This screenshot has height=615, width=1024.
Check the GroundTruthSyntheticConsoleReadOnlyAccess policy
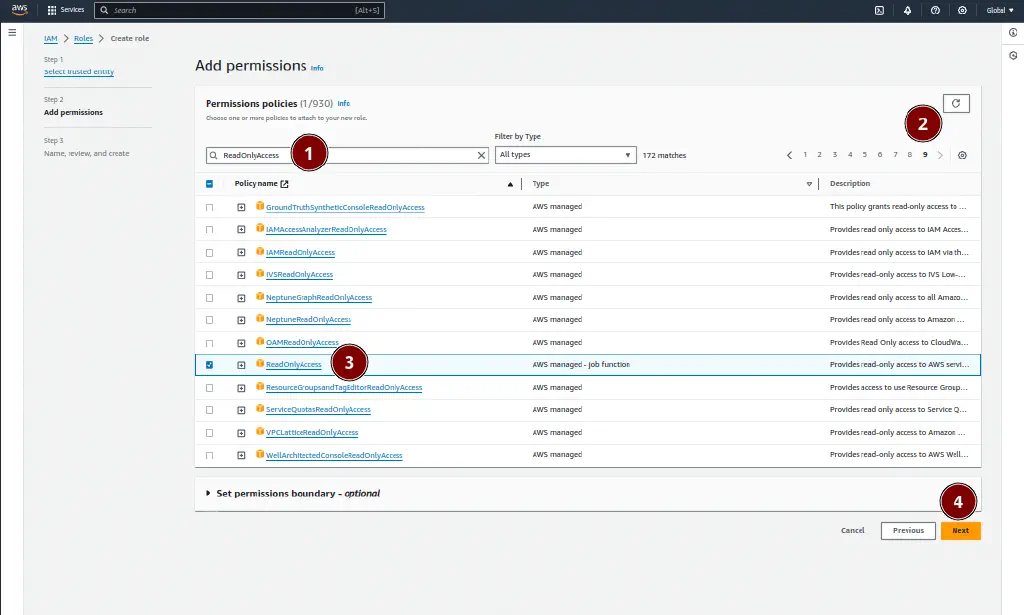[x=209, y=207]
